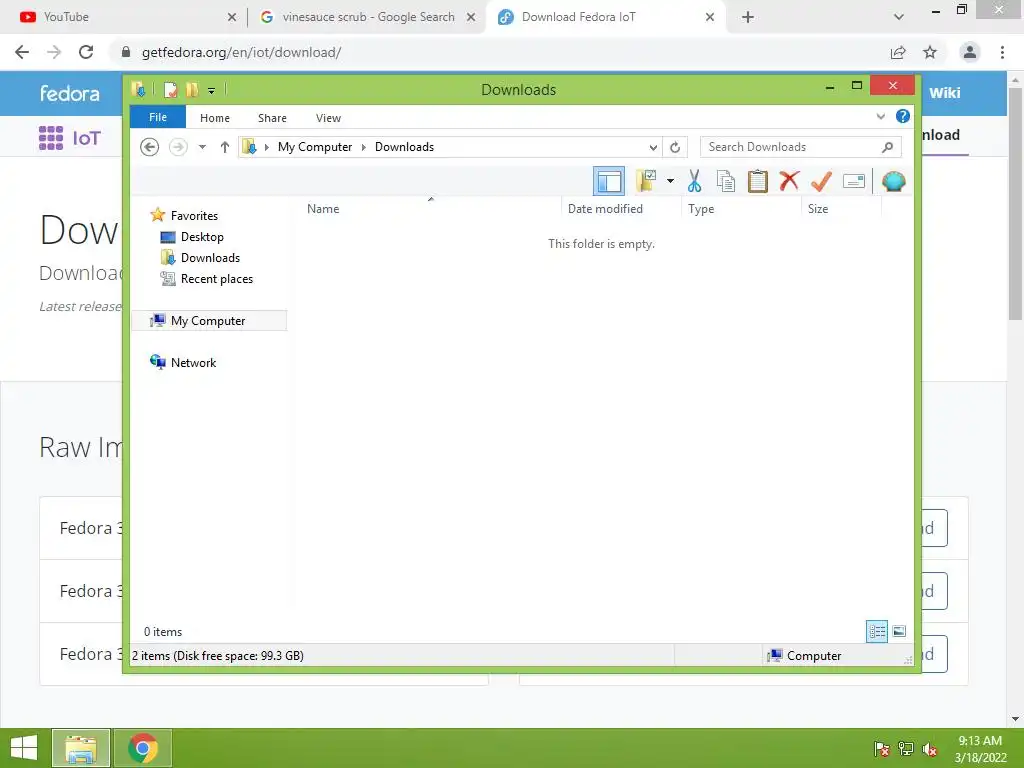Click the folder options icon in Classic Shell toolbar
Image resolution: width=1024 pixels, height=768 pixels.
click(x=646, y=181)
